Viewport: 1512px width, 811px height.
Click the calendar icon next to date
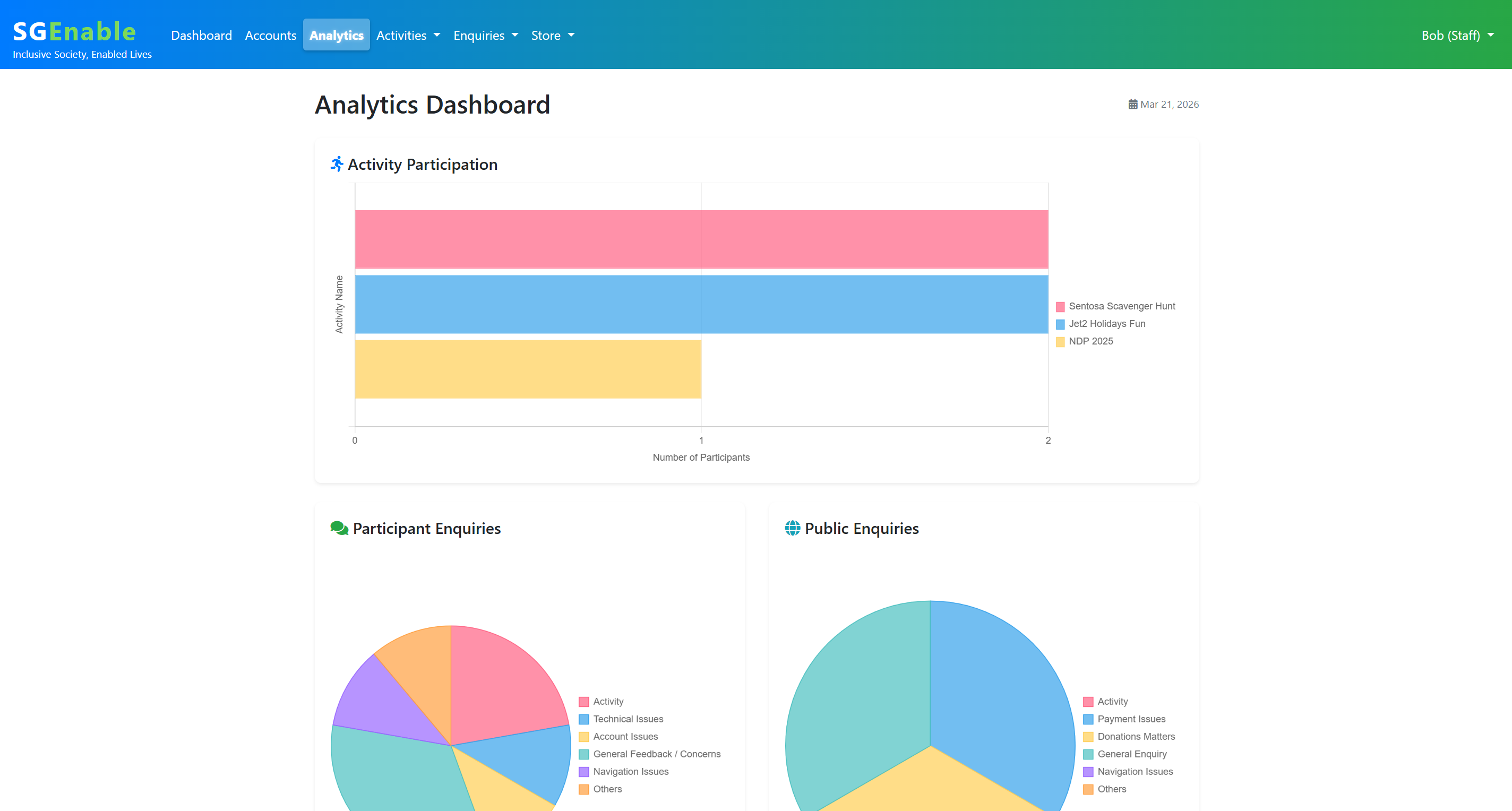[1132, 105]
